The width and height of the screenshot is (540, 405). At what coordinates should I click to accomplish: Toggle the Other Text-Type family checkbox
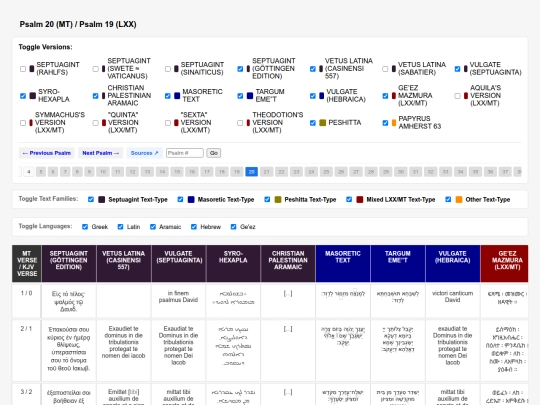click(x=448, y=199)
